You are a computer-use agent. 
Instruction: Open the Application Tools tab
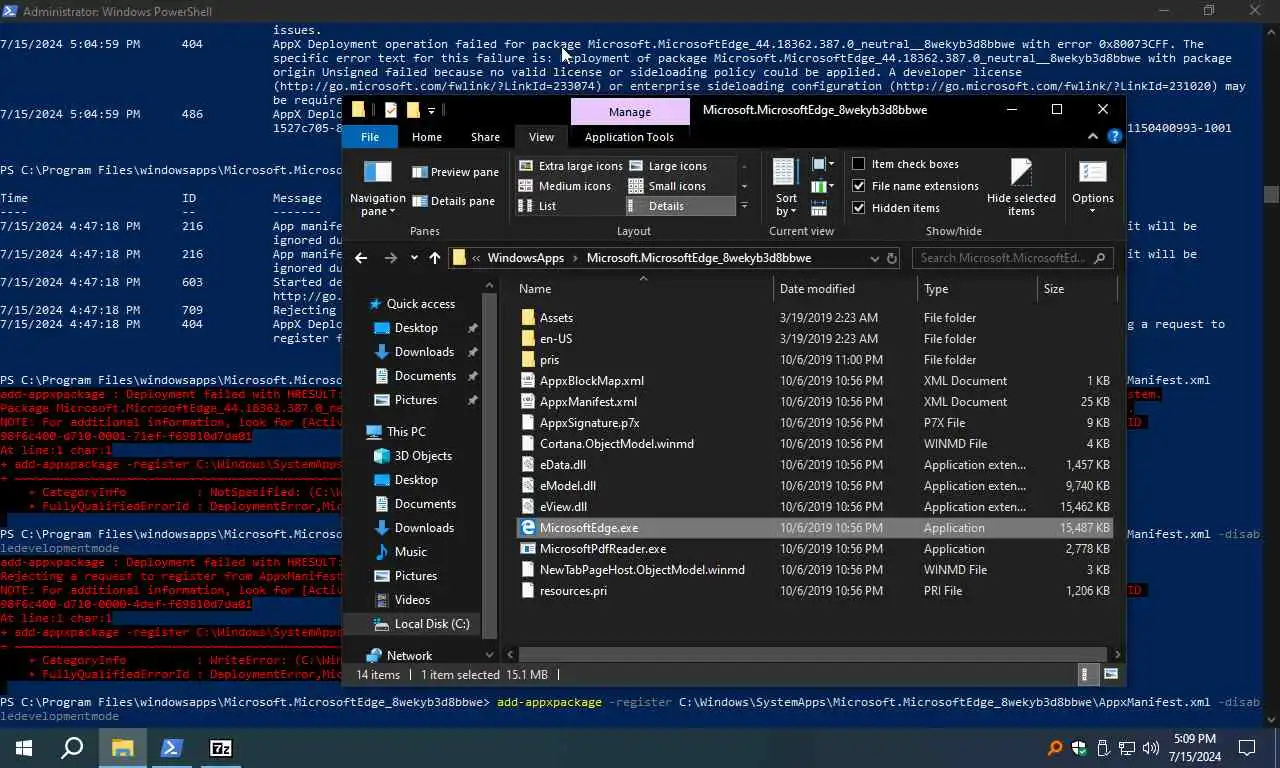pyautogui.click(x=629, y=137)
